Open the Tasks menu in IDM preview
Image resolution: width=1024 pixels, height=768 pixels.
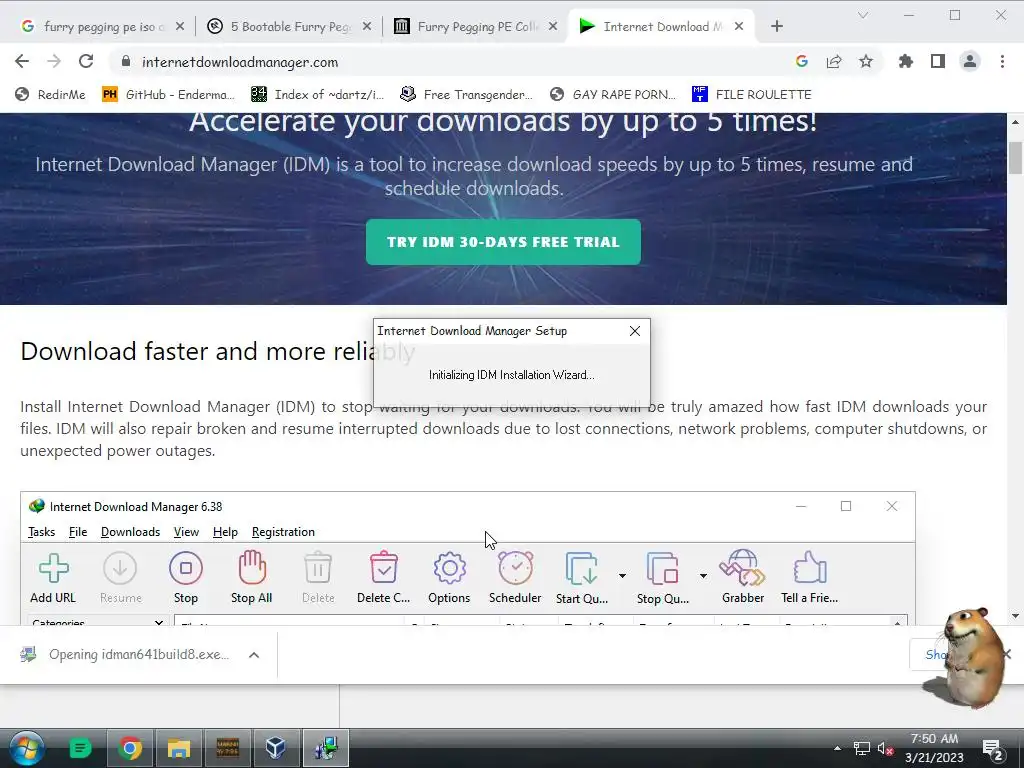pos(41,532)
